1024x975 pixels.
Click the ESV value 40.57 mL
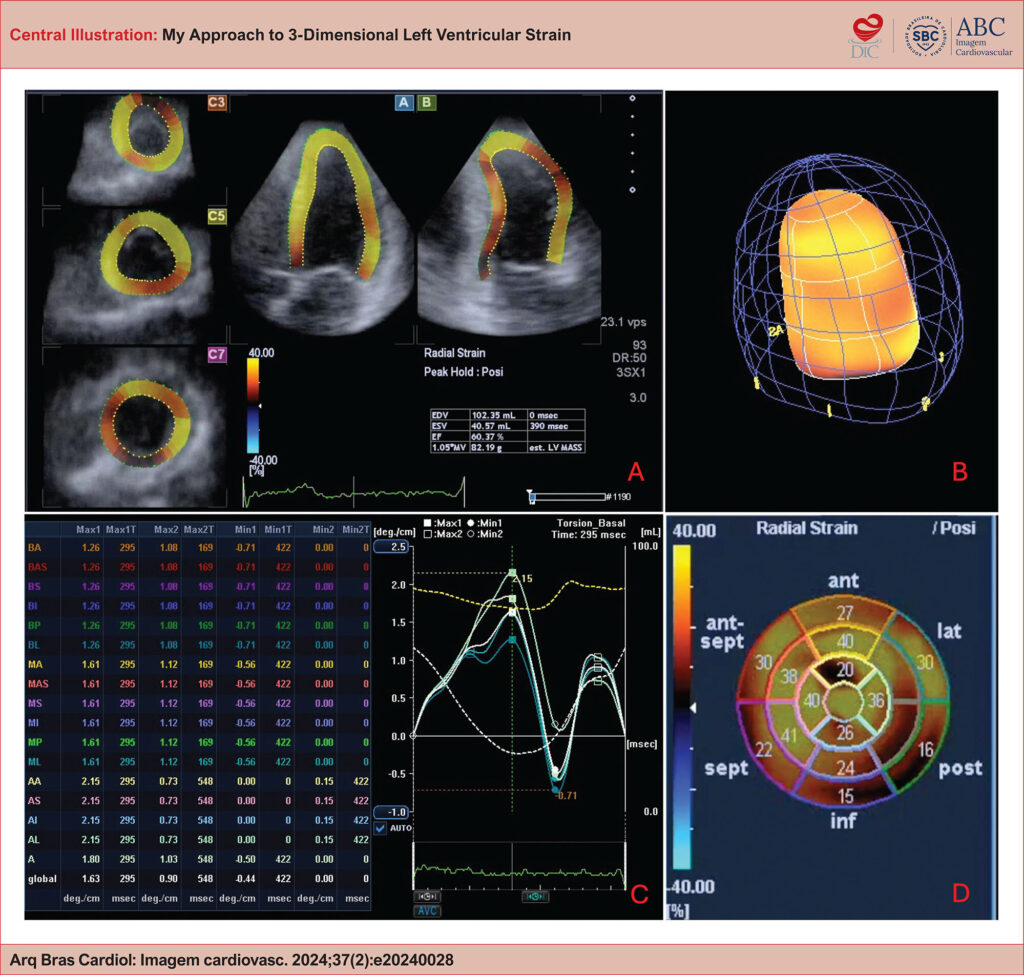(490, 426)
